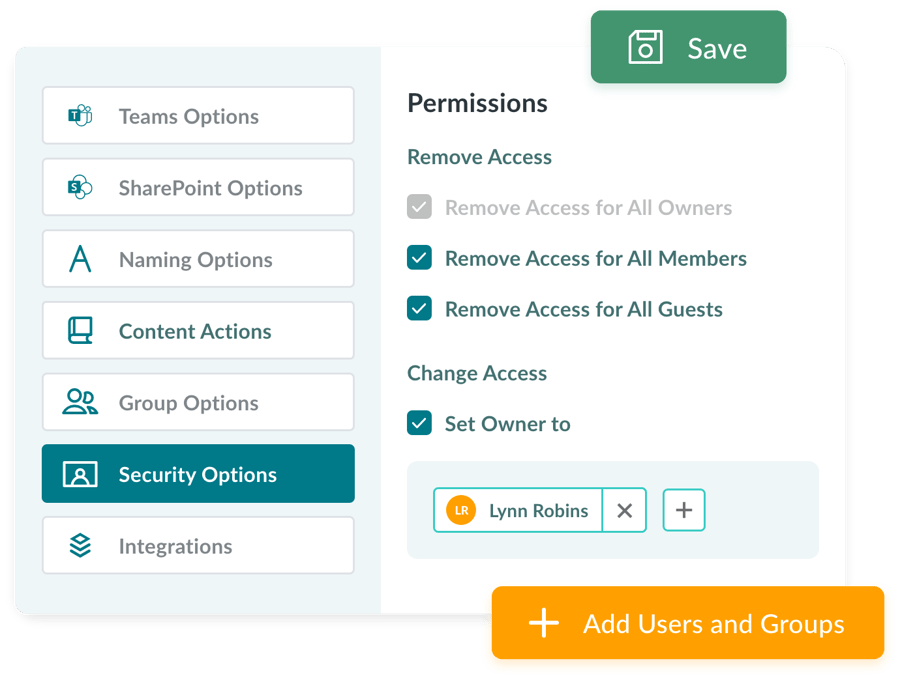Open the Teams Options tab
The width and height of the screenshot is (900, 680).
coord(198,115)
